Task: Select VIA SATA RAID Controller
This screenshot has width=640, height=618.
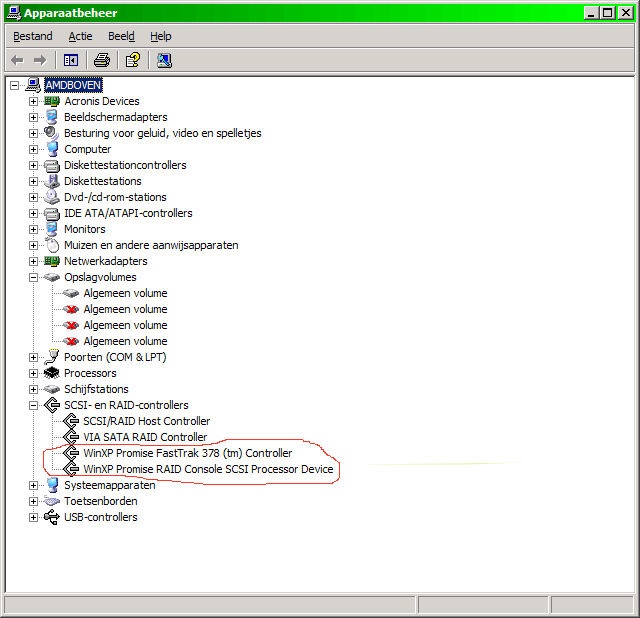Action: 145,437
